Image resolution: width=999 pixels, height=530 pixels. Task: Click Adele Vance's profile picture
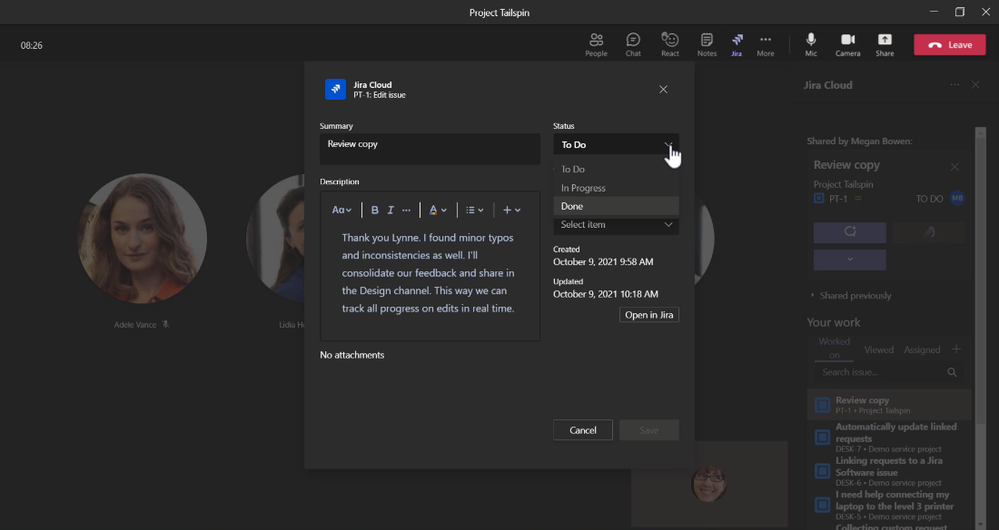pyautogui.click(x=141, y=239)
